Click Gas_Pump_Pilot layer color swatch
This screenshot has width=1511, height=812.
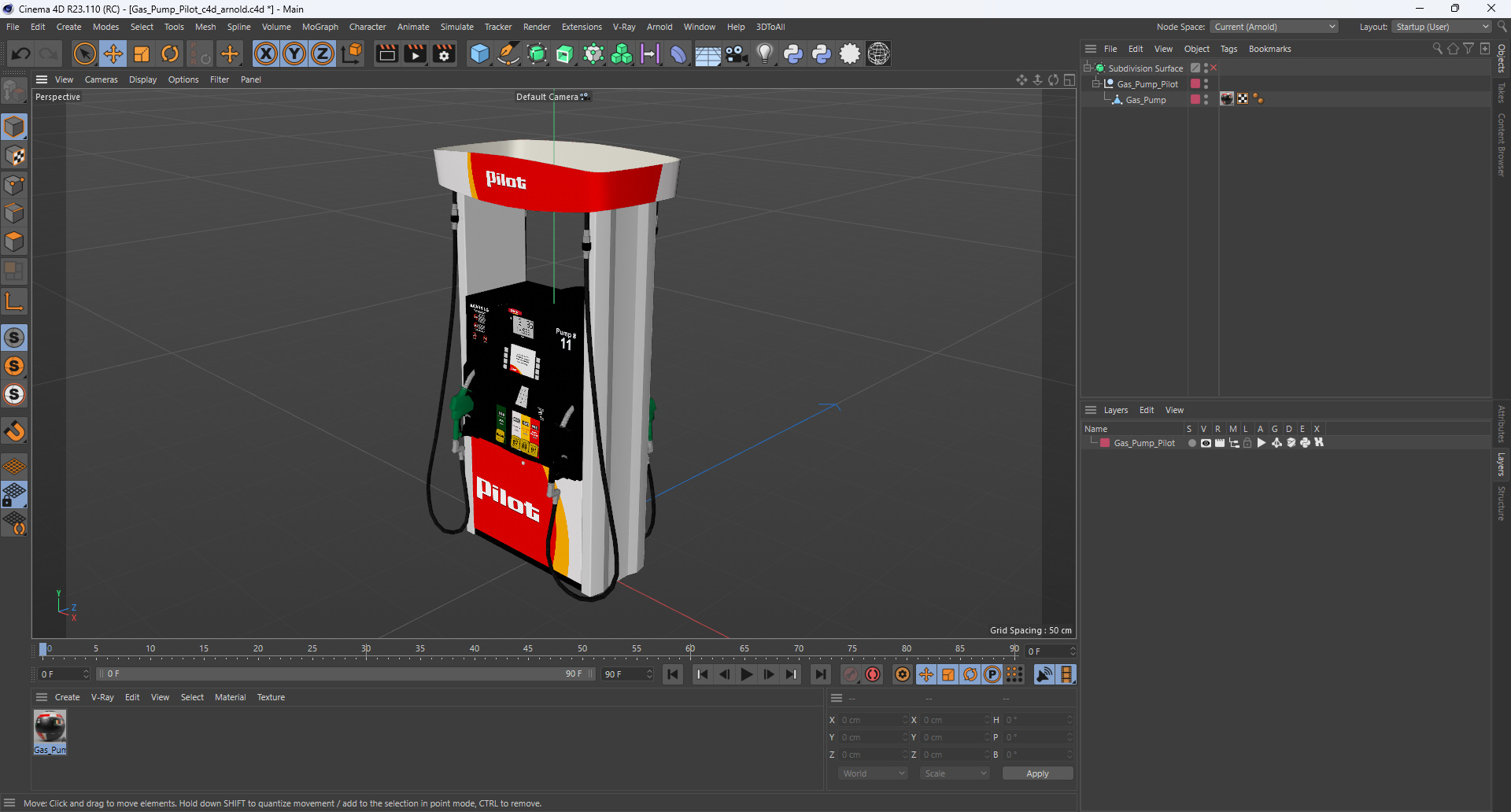click(1105, 443)
